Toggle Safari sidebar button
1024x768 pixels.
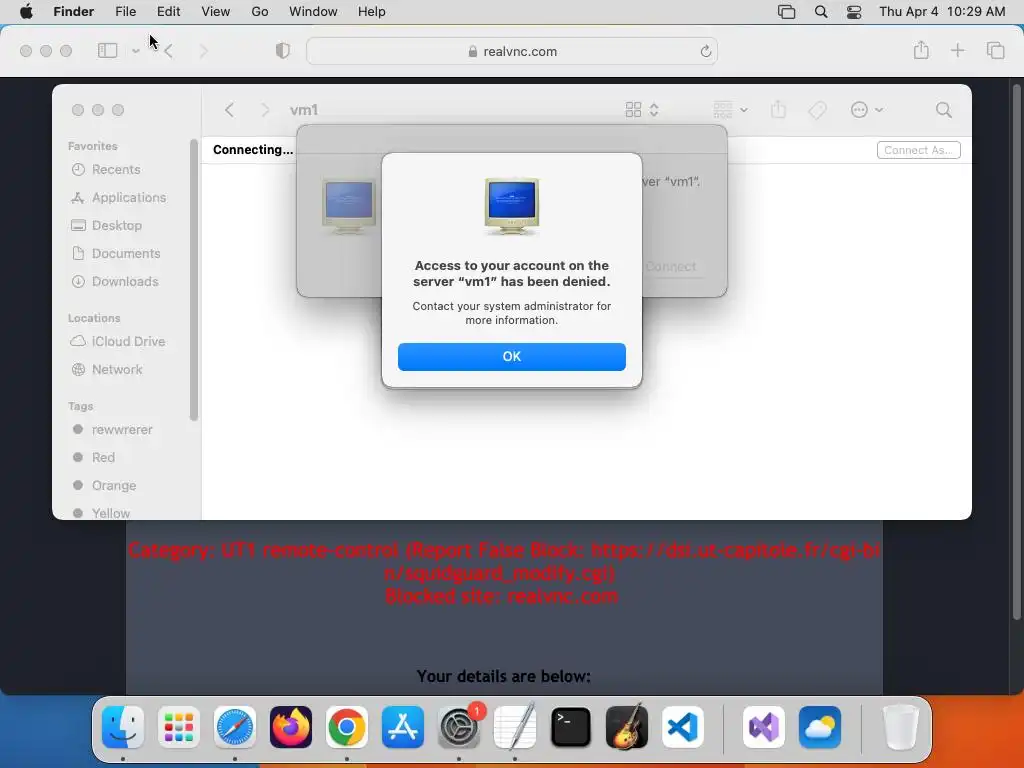(x=107, y=50)
